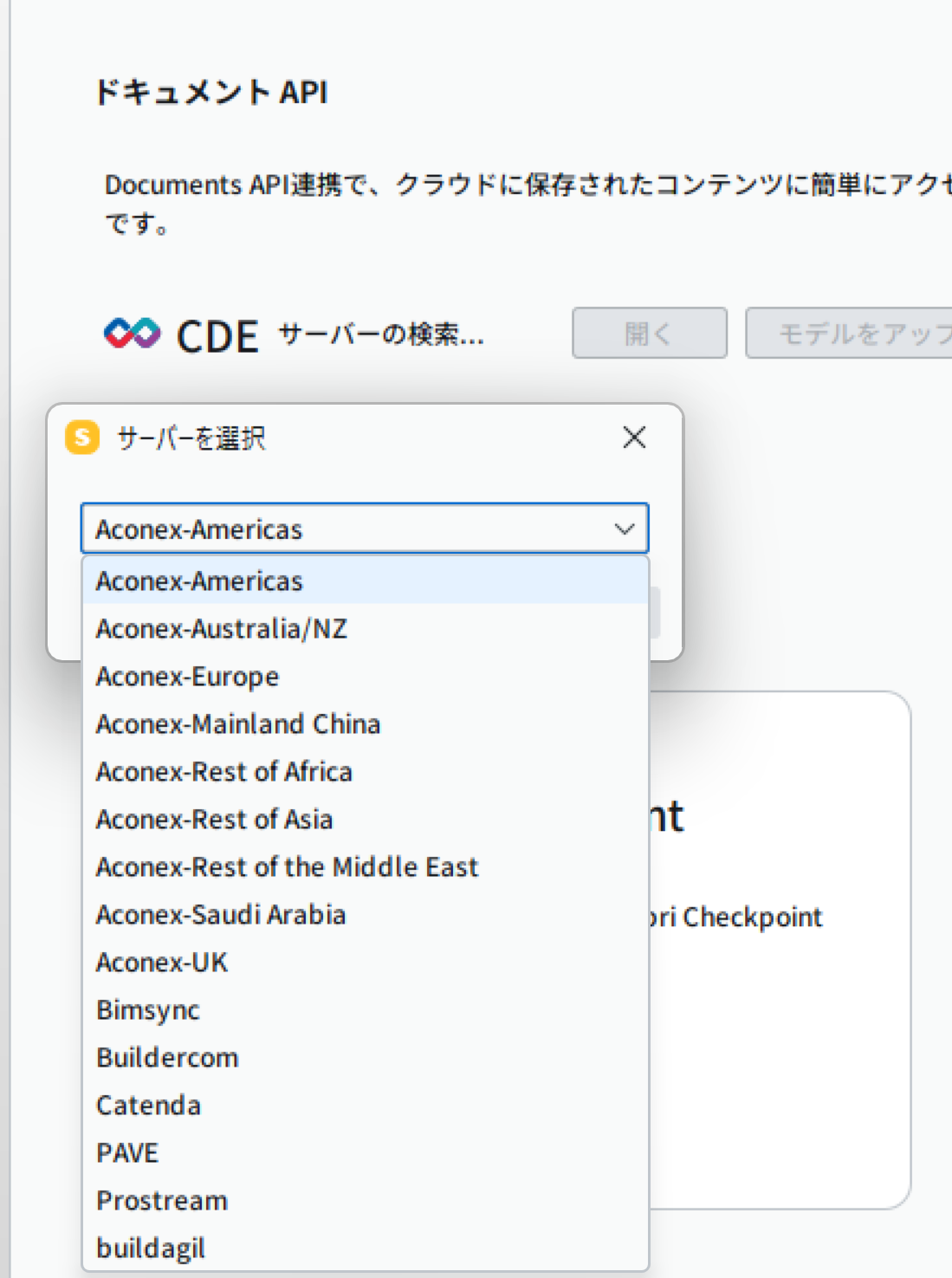Click the CDE infinity logo icon

(133, 334)
